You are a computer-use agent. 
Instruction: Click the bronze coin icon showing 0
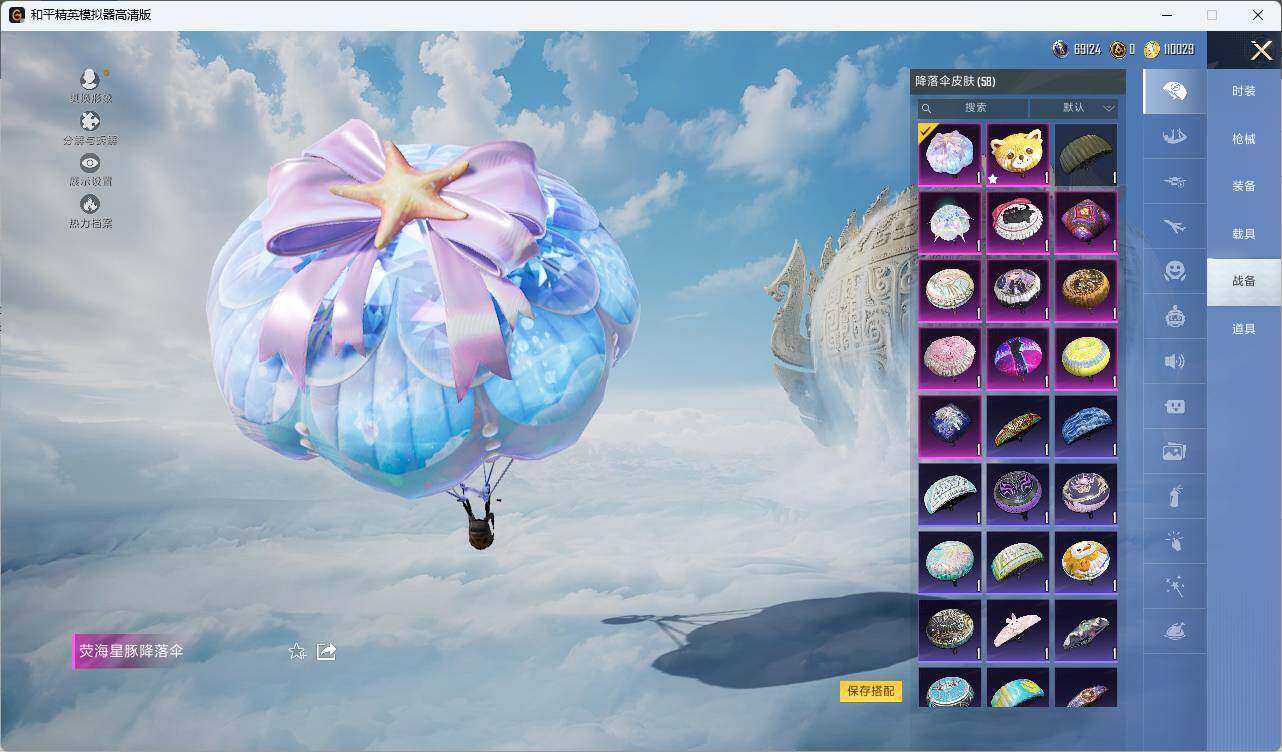1118,49
